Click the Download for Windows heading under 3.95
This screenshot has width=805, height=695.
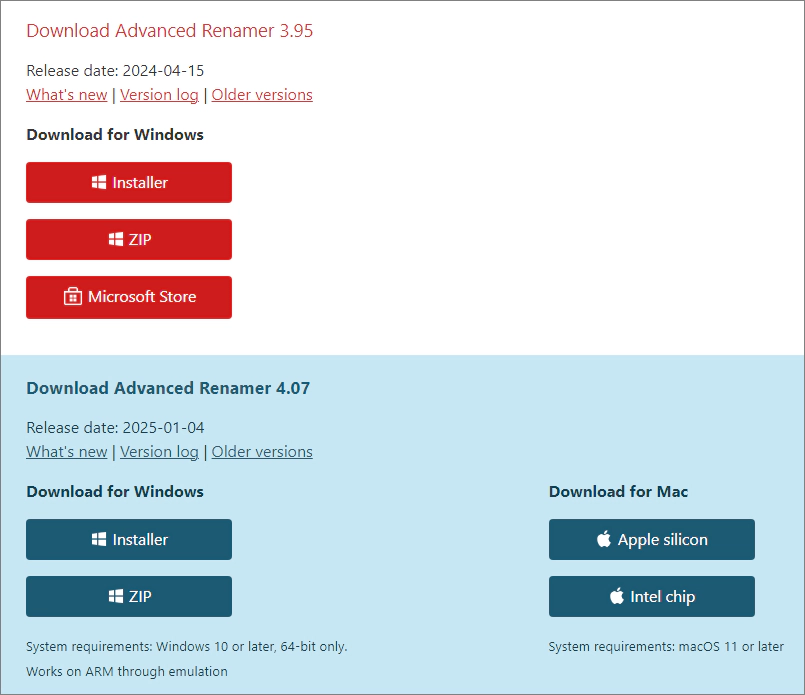pyautogui.click(x=115, y=134)
